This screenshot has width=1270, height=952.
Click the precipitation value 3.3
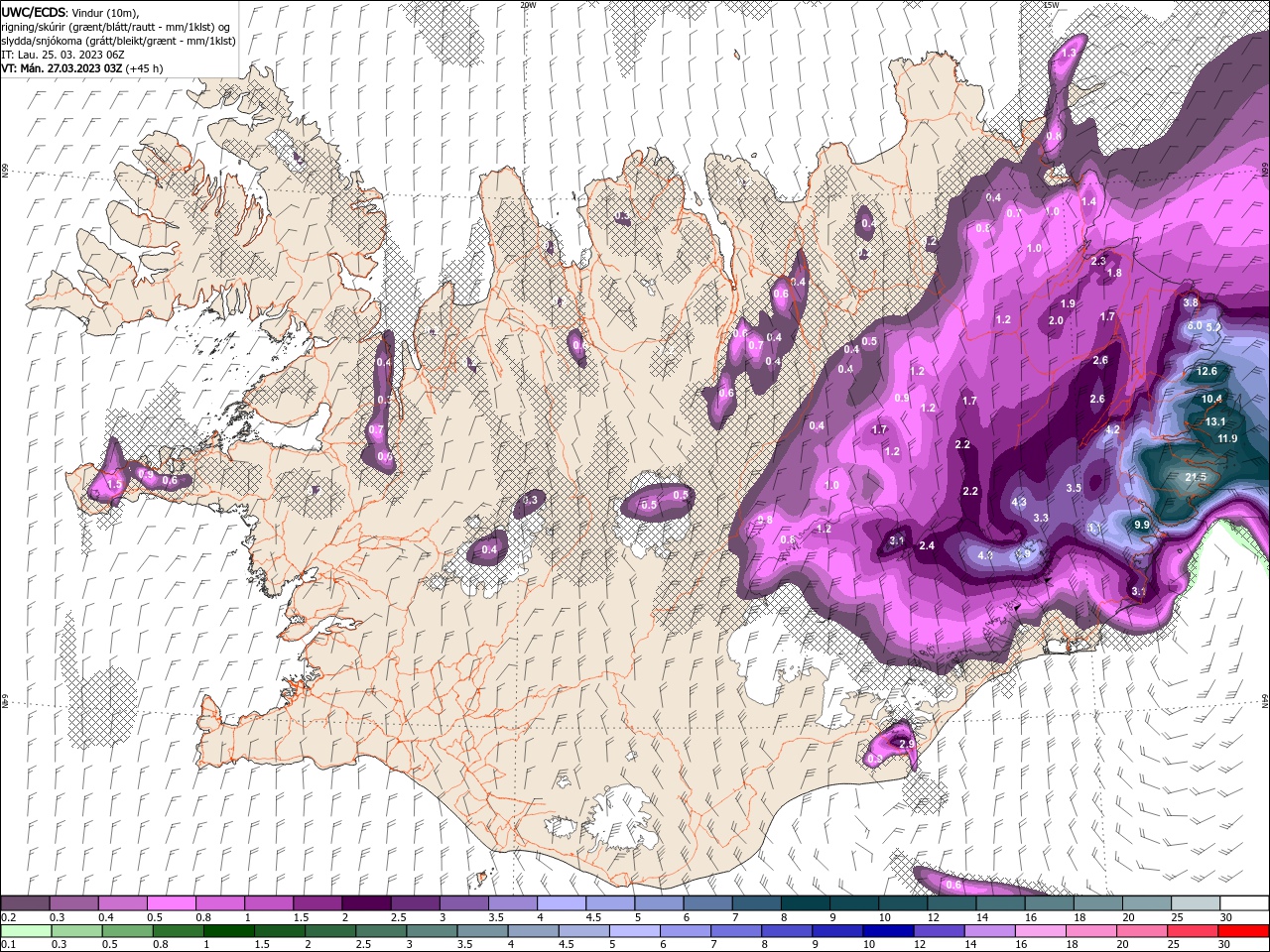1041,518
